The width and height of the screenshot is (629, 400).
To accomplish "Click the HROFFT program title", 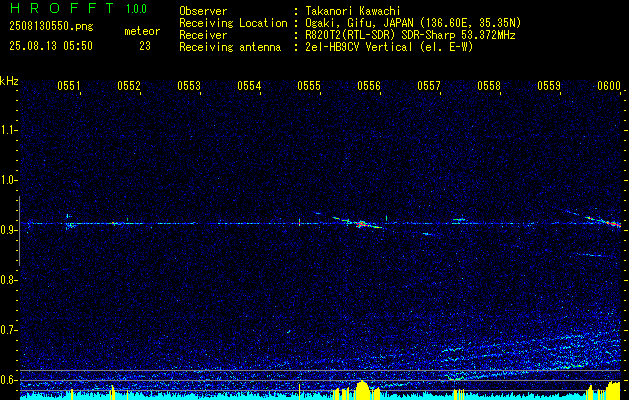I will tap(62, 8).
